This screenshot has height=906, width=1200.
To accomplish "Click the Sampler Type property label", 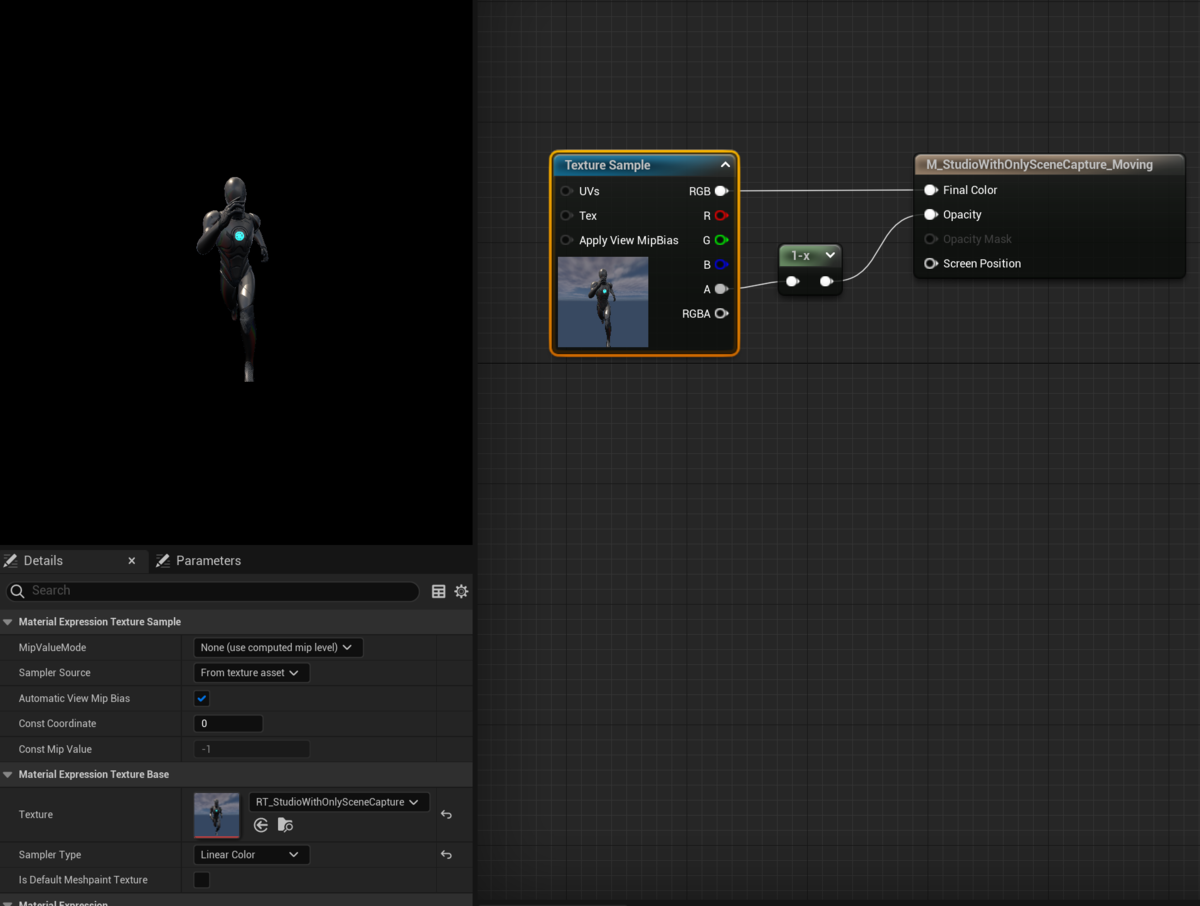I will coord(50,855).
